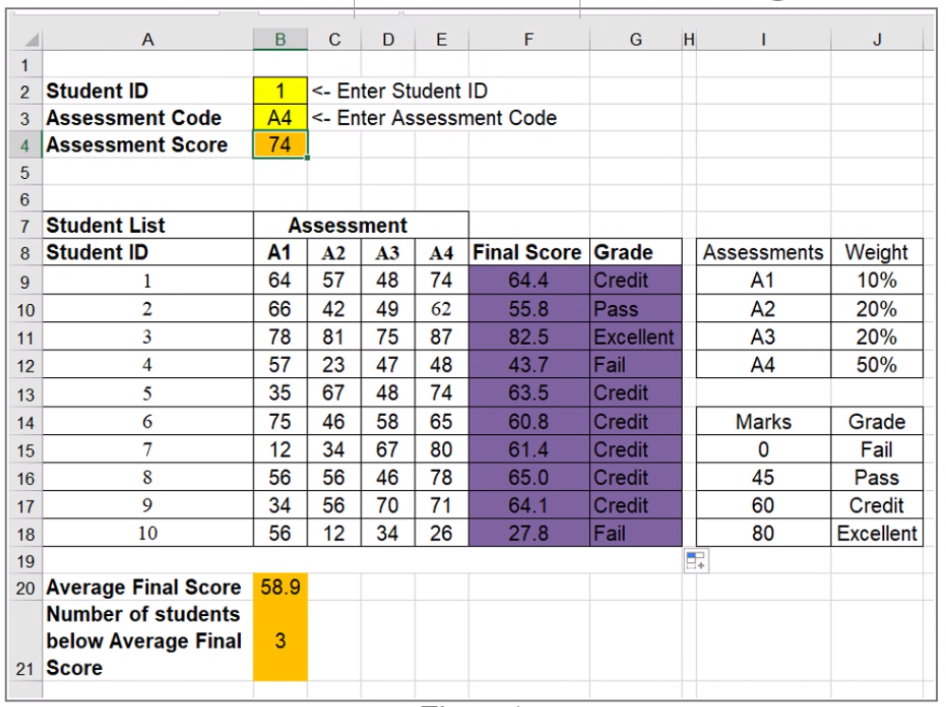946x707 pixels.
Task: Select the yellow Student ID entry cell
Action: (279, 91)
